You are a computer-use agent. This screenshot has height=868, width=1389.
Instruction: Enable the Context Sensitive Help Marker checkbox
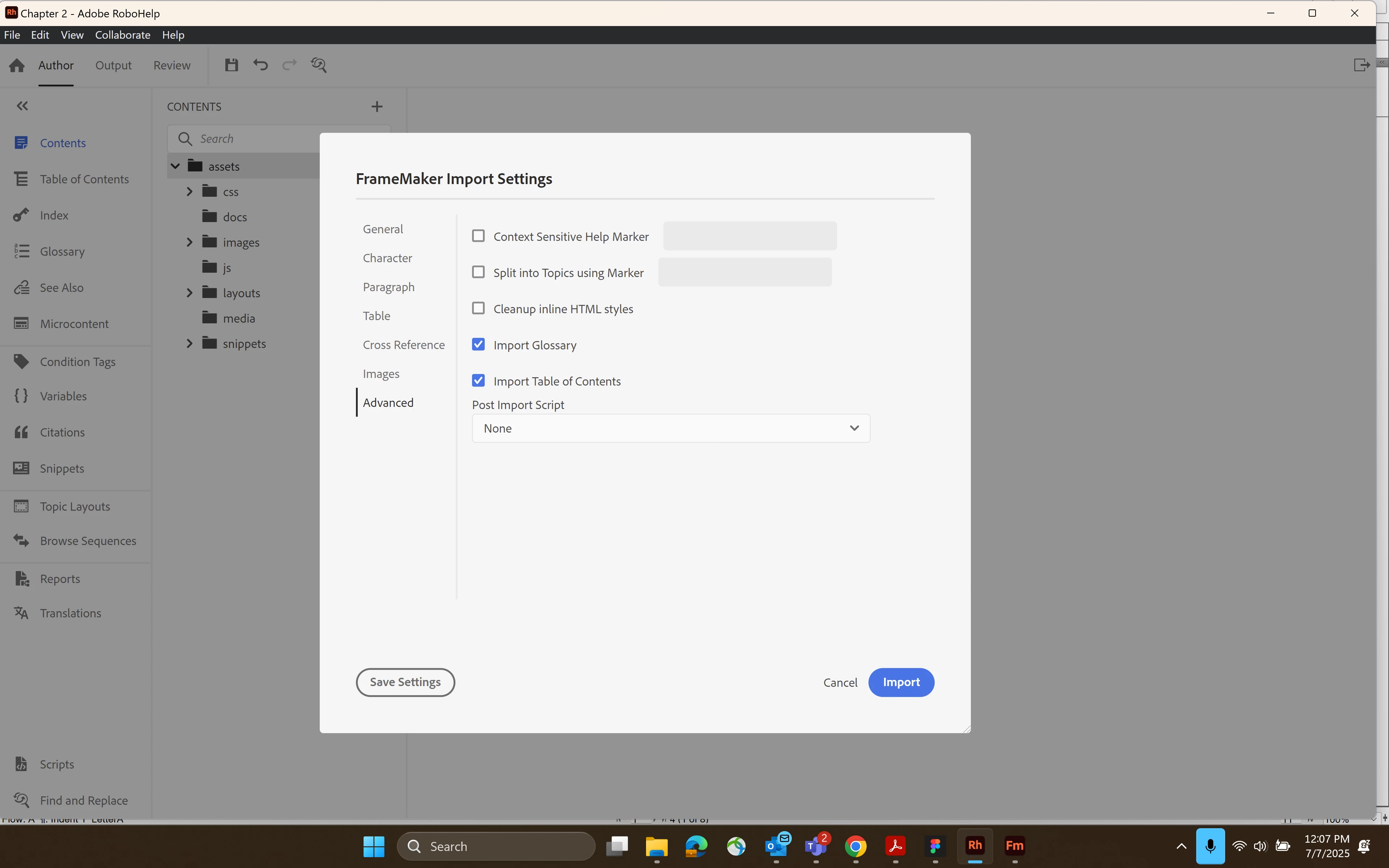pos(478,236)
